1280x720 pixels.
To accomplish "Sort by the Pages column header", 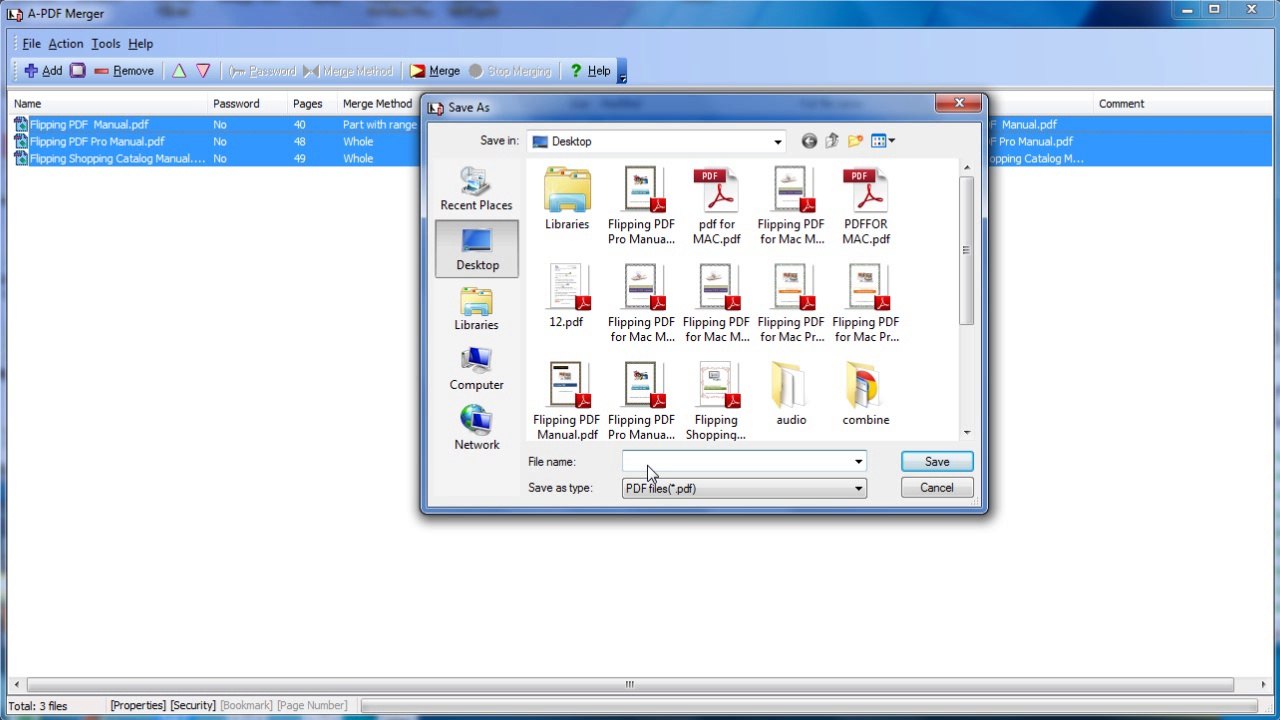I will click(x=312, y=104).
